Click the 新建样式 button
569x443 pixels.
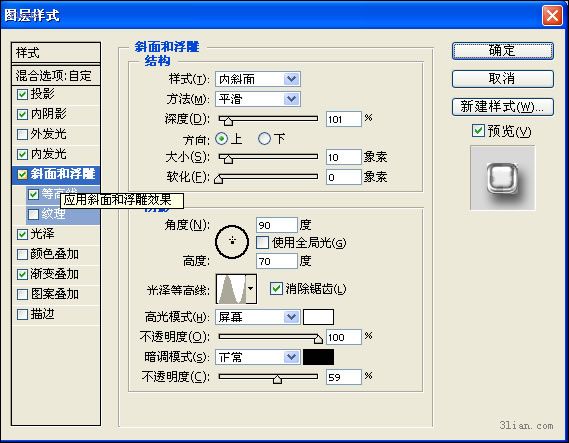(x=503, y=107)
